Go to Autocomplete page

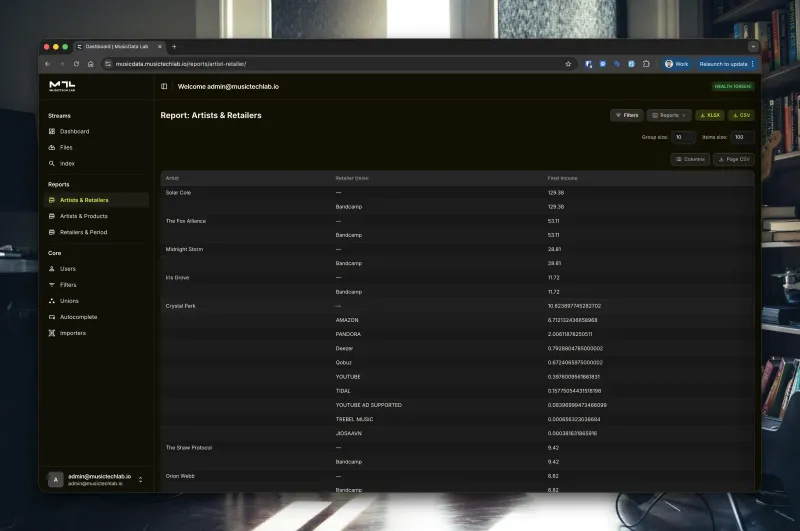79,317
